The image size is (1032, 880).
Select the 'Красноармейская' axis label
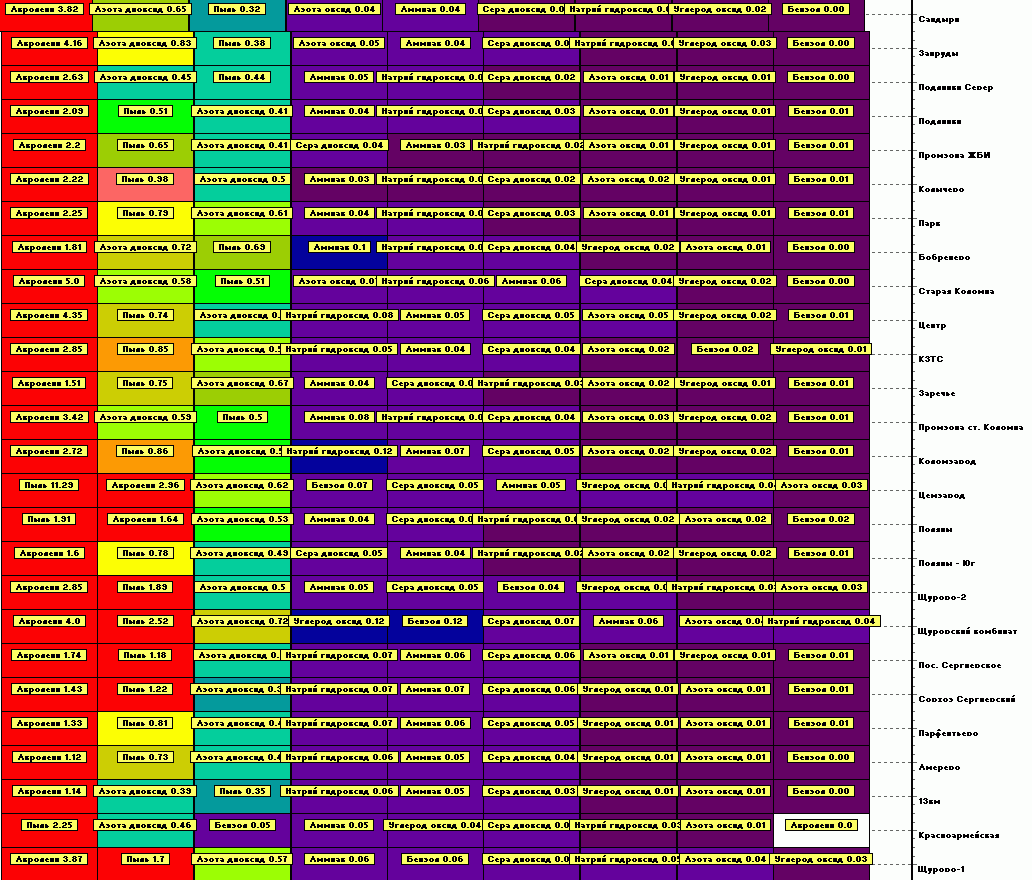click(x=959, y=835)
